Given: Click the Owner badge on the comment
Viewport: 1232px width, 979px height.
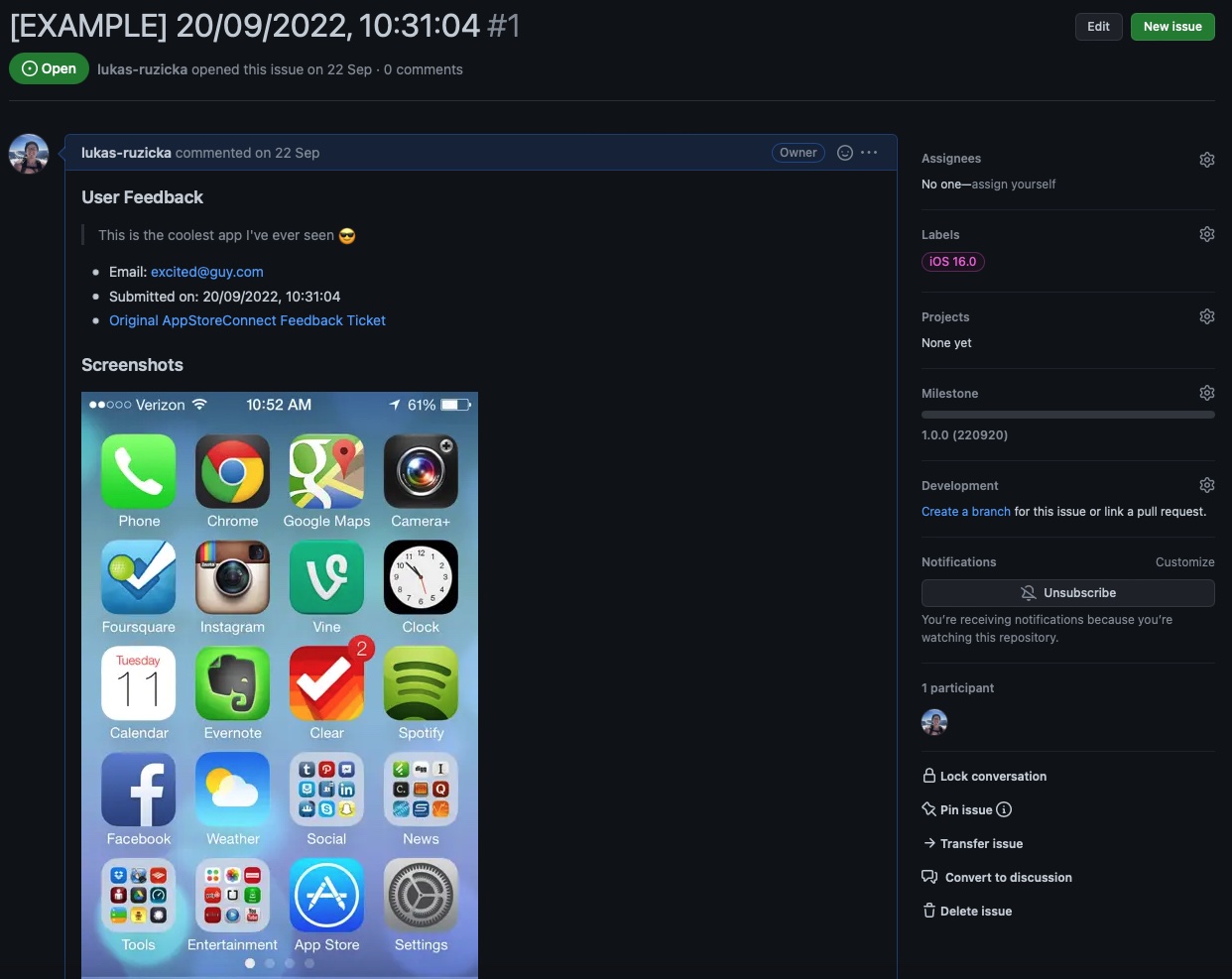Looking at the screenshot, I should pyautogui.click(x=799, y=153).
